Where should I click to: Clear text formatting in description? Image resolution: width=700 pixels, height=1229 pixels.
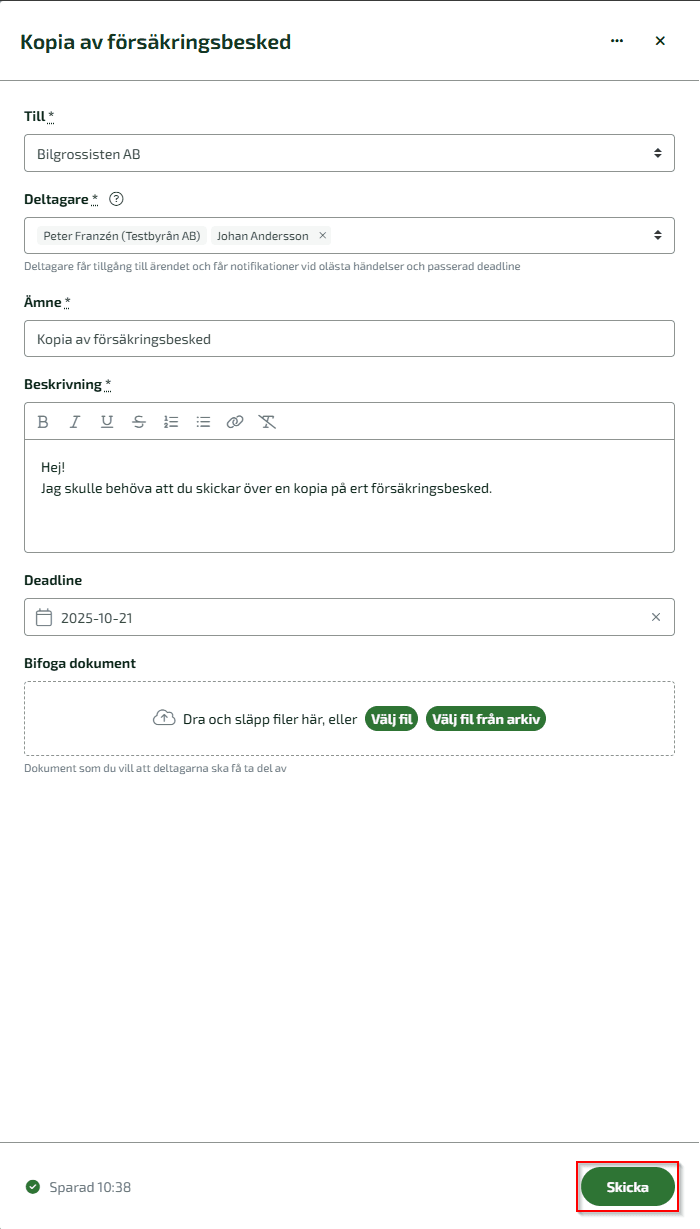267,422
